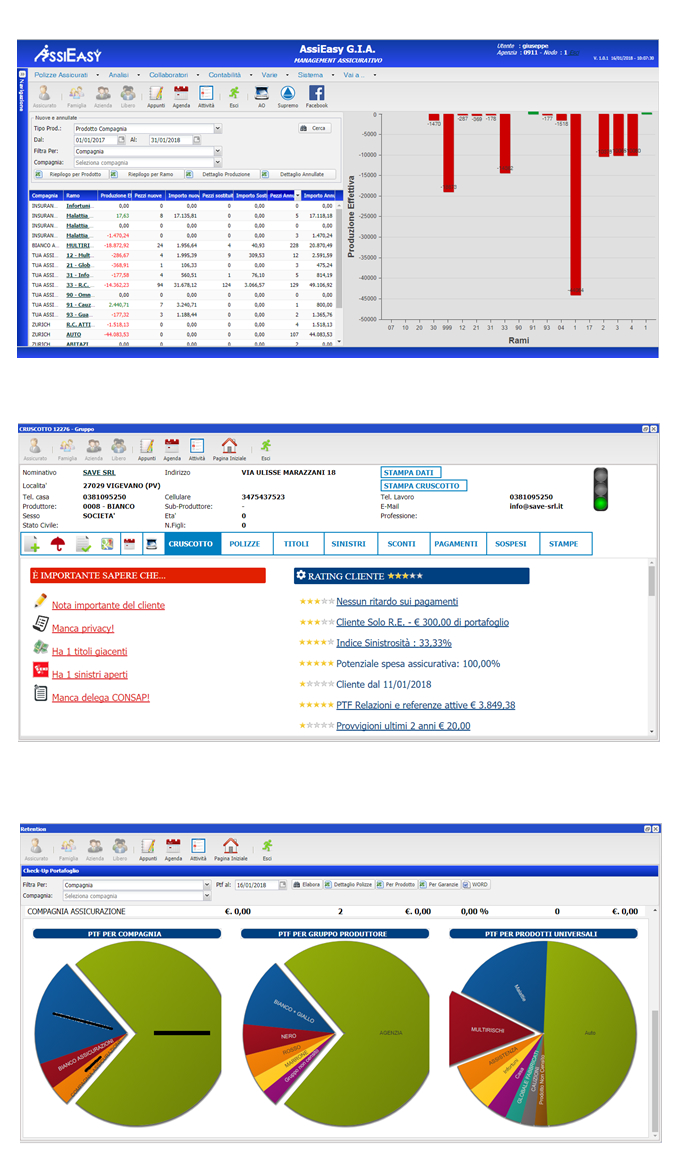Open Indice Sinistrosità 33,33% link
This screenshot has height=1150, width=700.
(394, 643)
